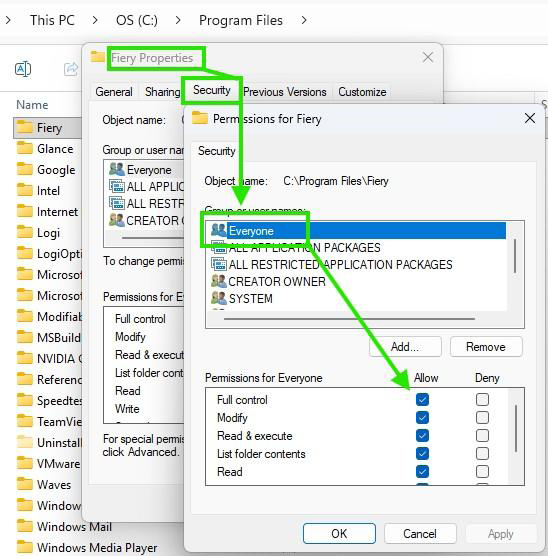Screen dimensions: 548x556
Task: Open the Security tab in Fiery Properties
Action: click(x=212, y=90)
